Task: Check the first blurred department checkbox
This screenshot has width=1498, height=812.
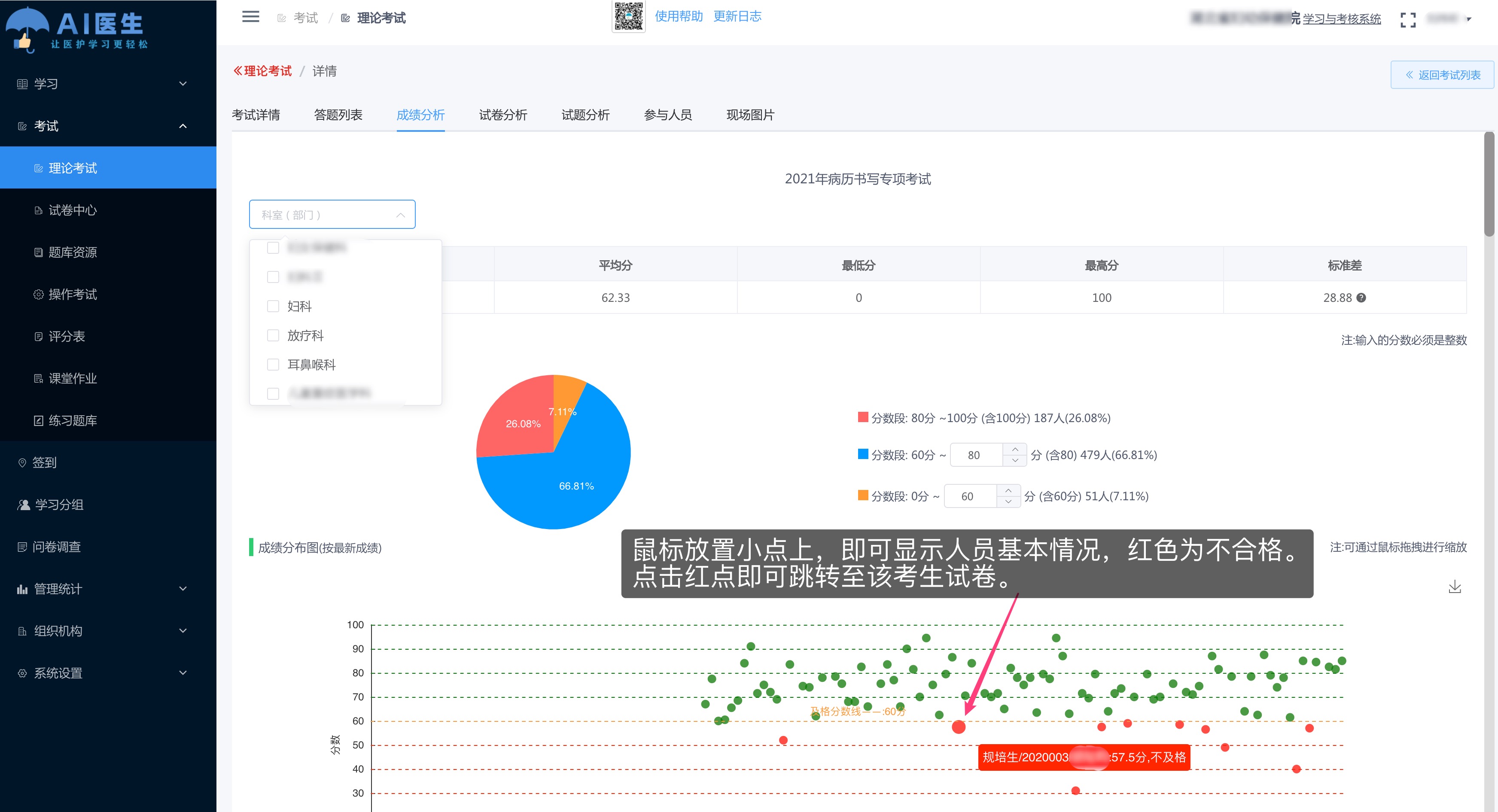Action: pos(273,248)
